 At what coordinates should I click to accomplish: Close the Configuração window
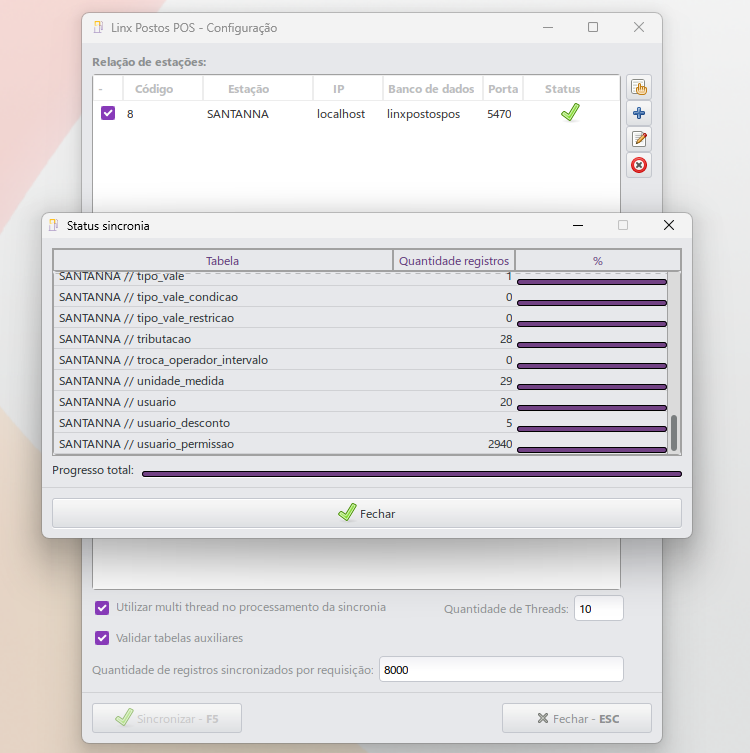(x=639, y=27)
